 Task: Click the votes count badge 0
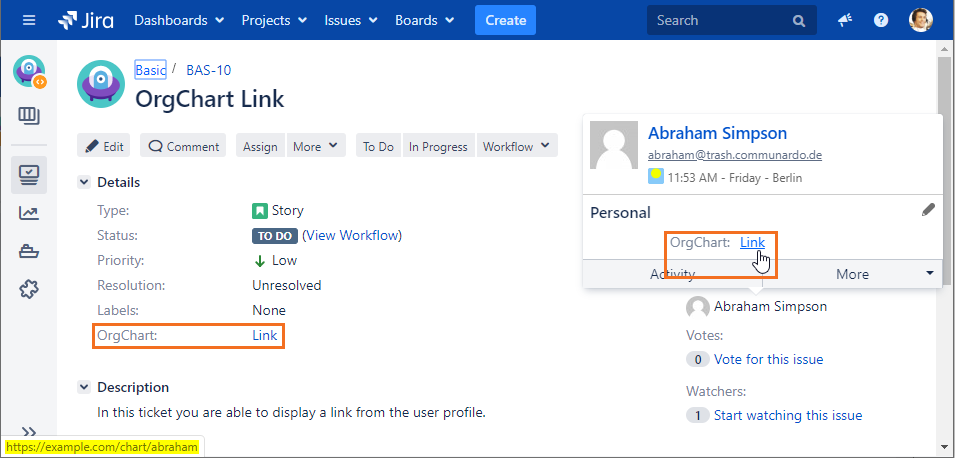[x=697, y=359]
